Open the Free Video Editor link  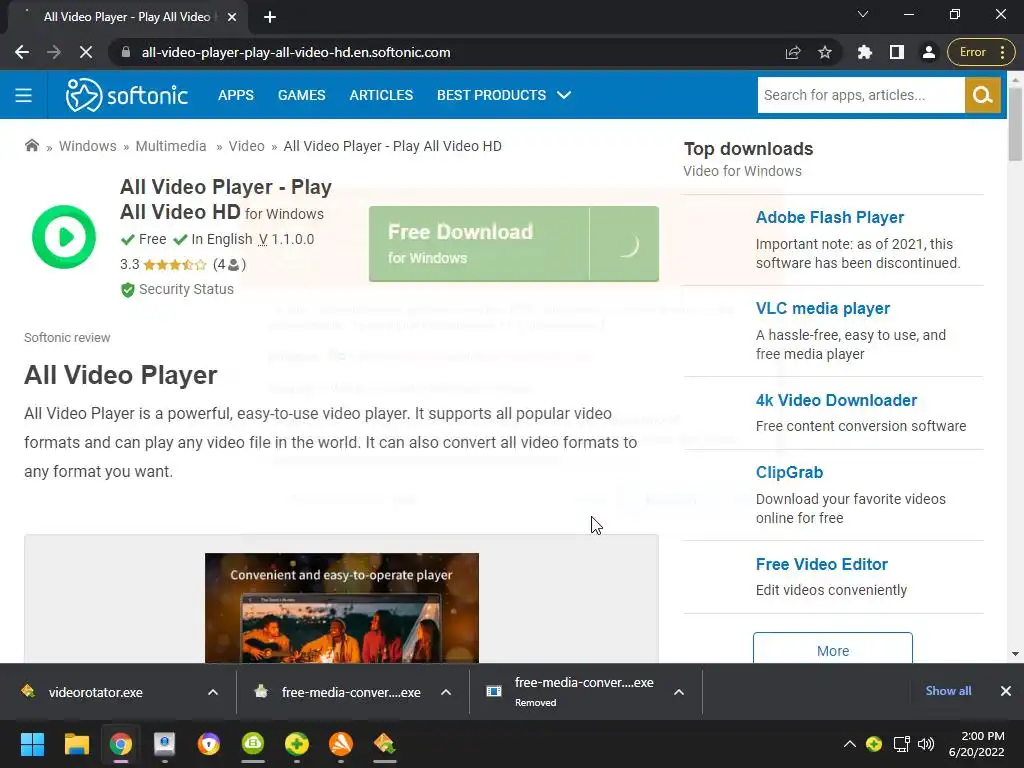pyautogui.click(x=822, y=564)
